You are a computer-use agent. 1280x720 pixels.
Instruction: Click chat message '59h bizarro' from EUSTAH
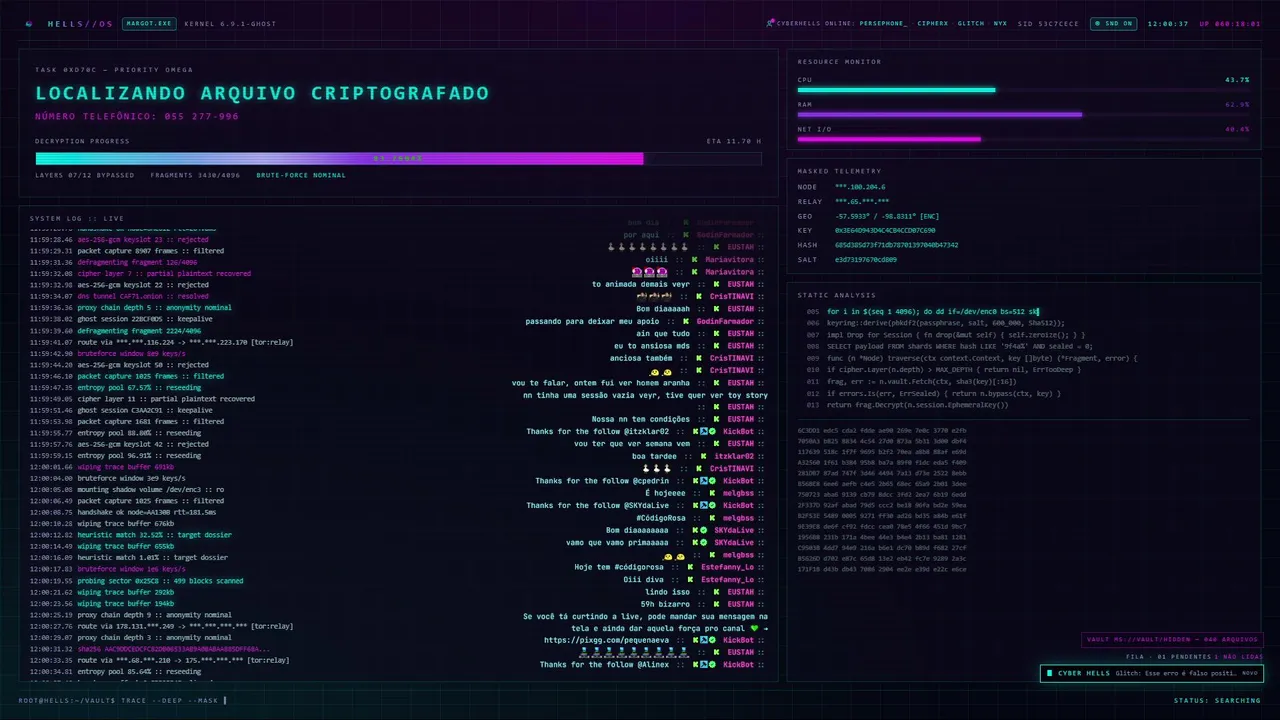664,604
